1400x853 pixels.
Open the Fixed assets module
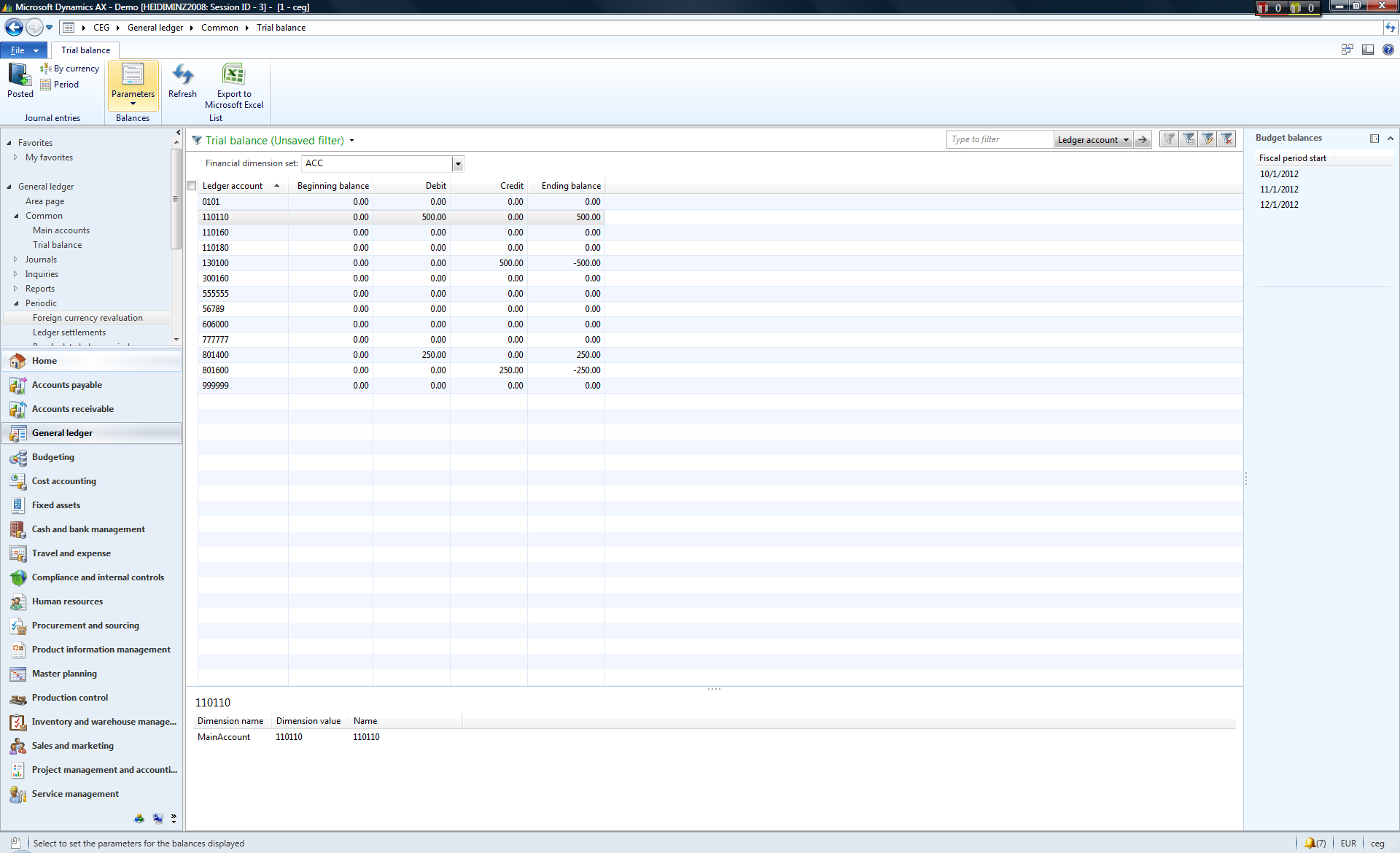56,505
